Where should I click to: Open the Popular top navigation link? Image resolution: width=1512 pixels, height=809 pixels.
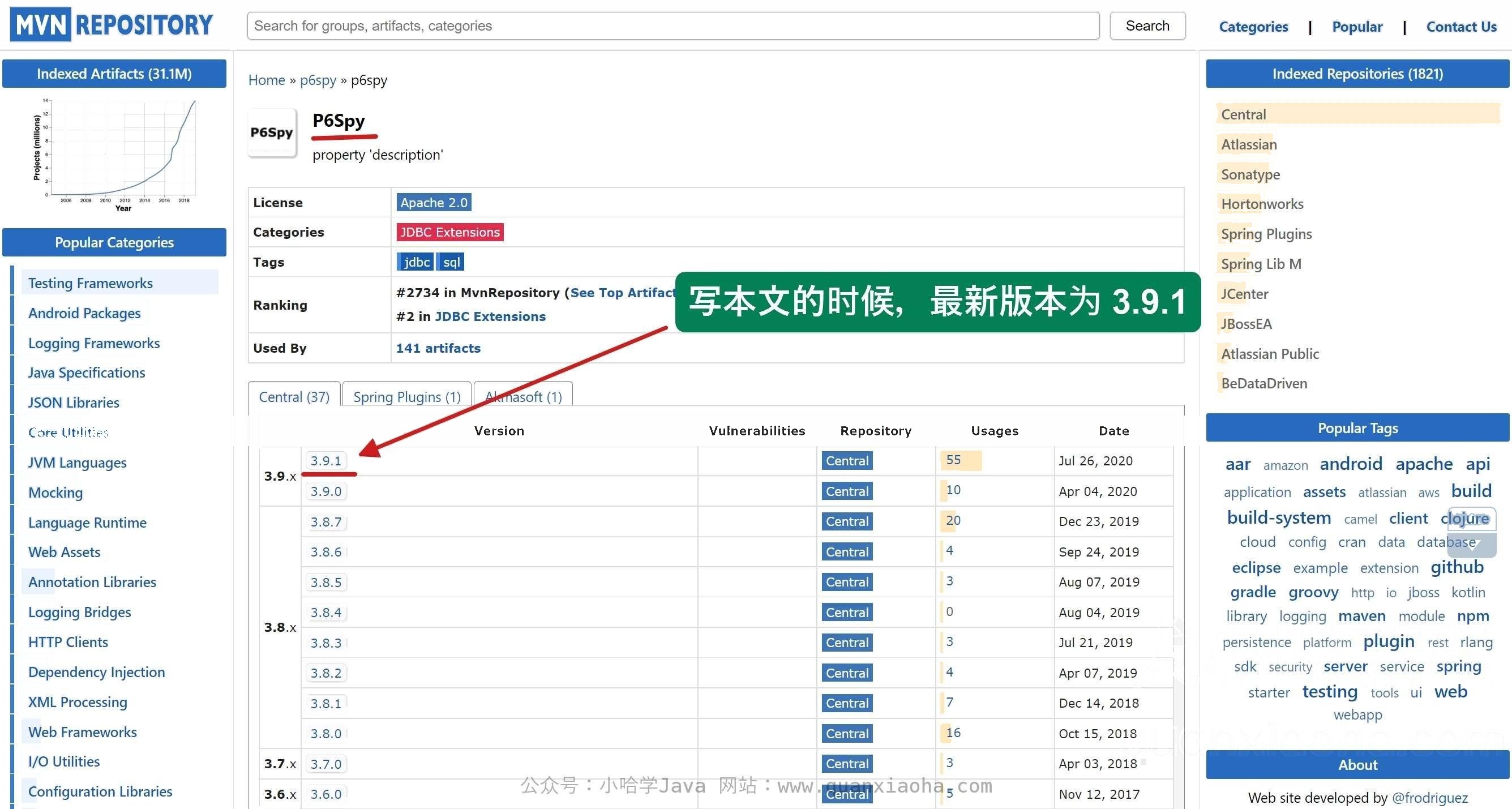[x=1357, y=27]
